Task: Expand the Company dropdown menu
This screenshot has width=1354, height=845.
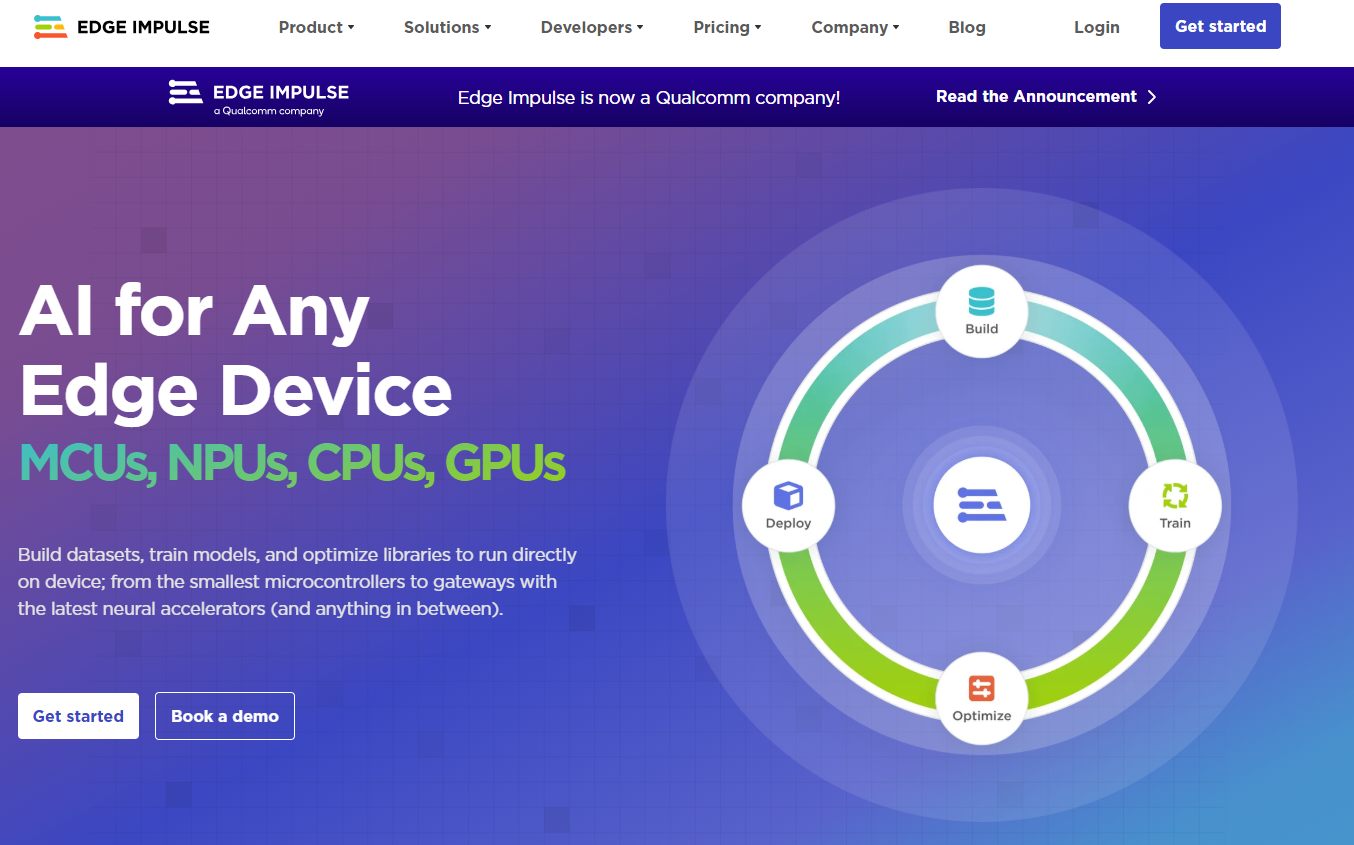Action: [x=855, y=27]
